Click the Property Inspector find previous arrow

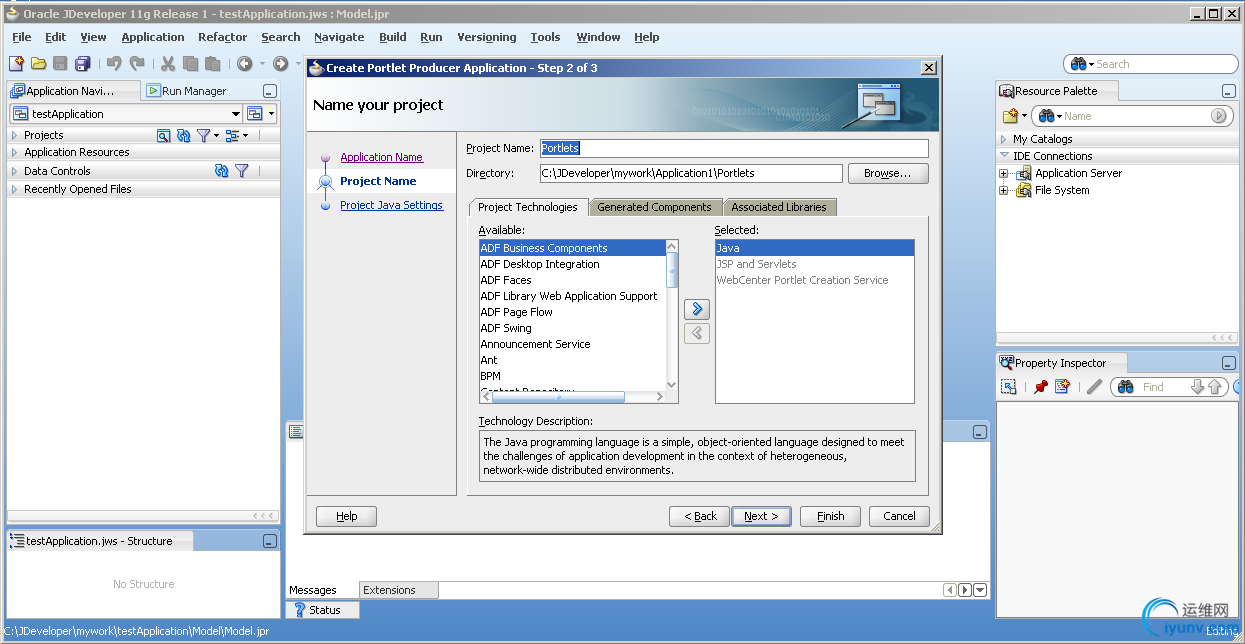click(1215, 387)
